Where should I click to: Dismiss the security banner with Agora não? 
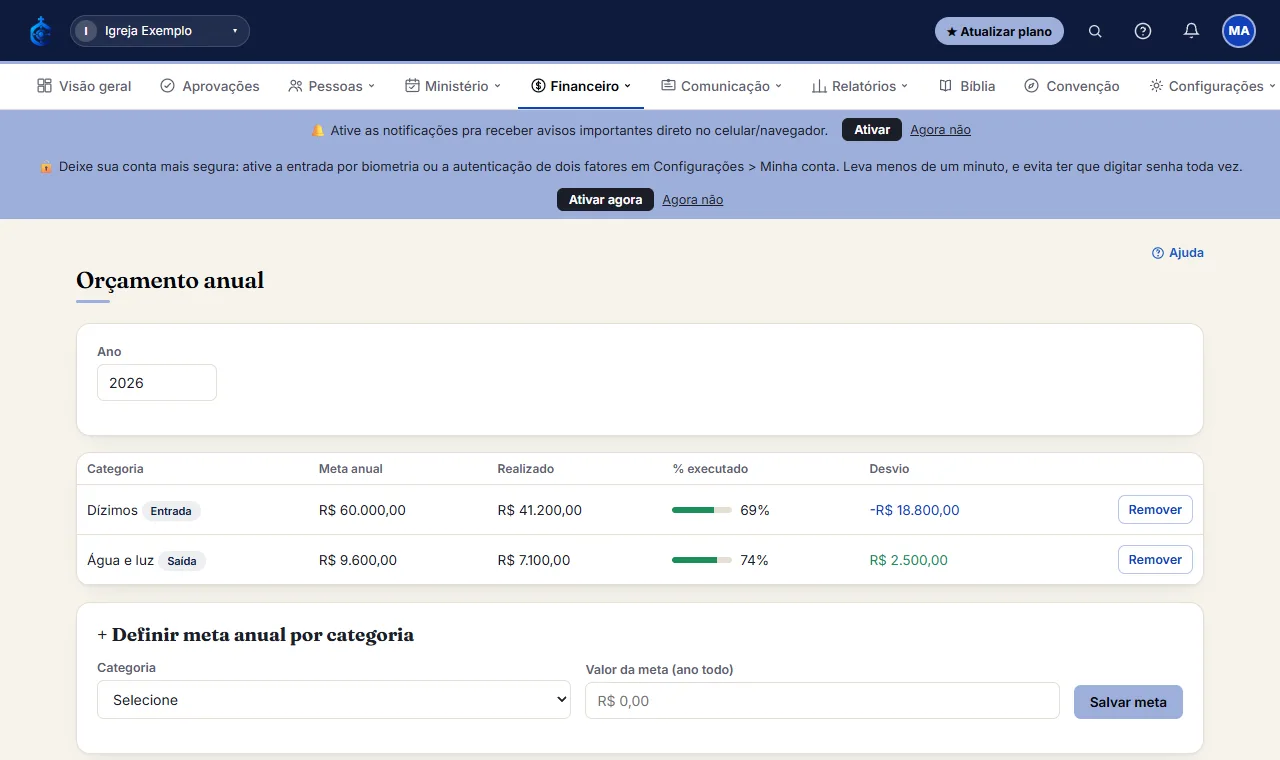click(692, 200)
